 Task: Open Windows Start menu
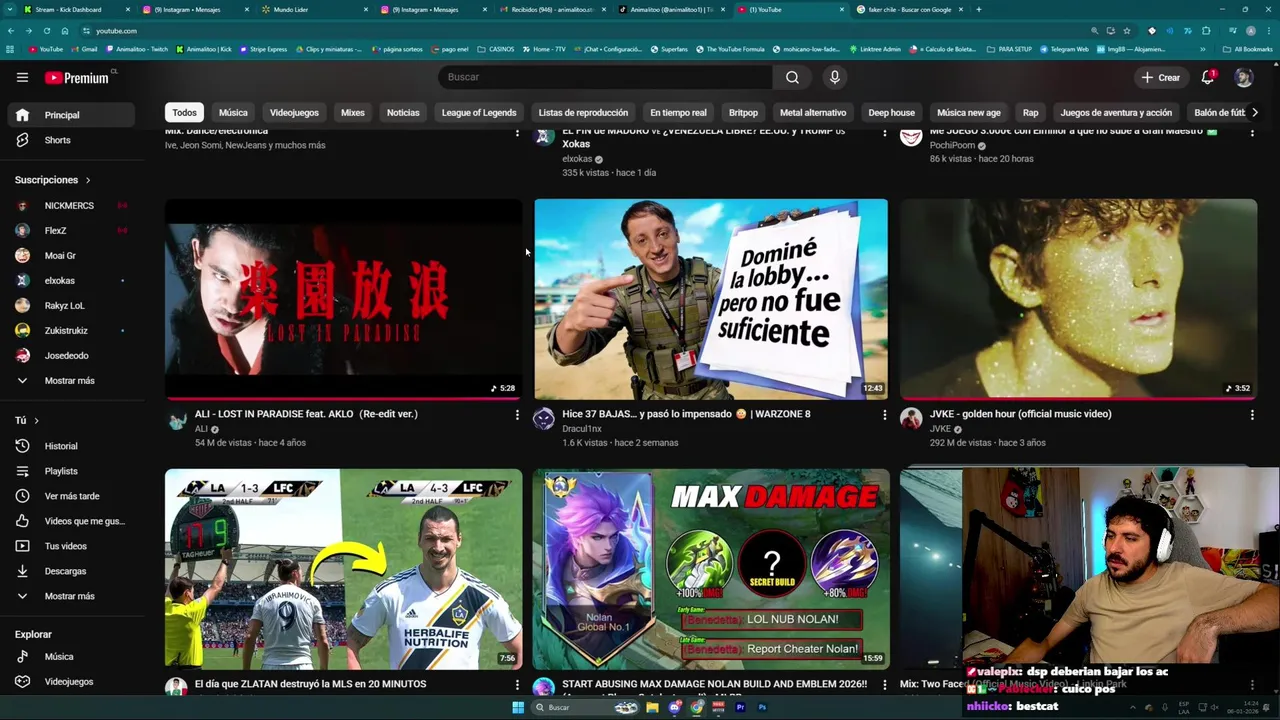518,707
